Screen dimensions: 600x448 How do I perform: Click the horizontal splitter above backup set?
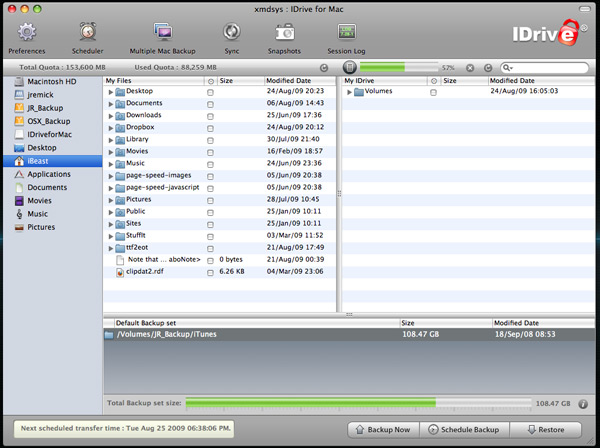pos(349,314)
